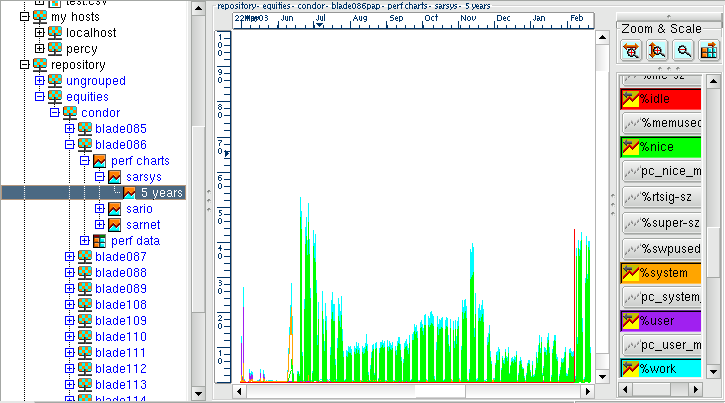The height and width of the screenshot is (403, 725).
Task: Click the chart horizontal scroll left arrow
Action: pyautogui.click(x=240, y=391)
